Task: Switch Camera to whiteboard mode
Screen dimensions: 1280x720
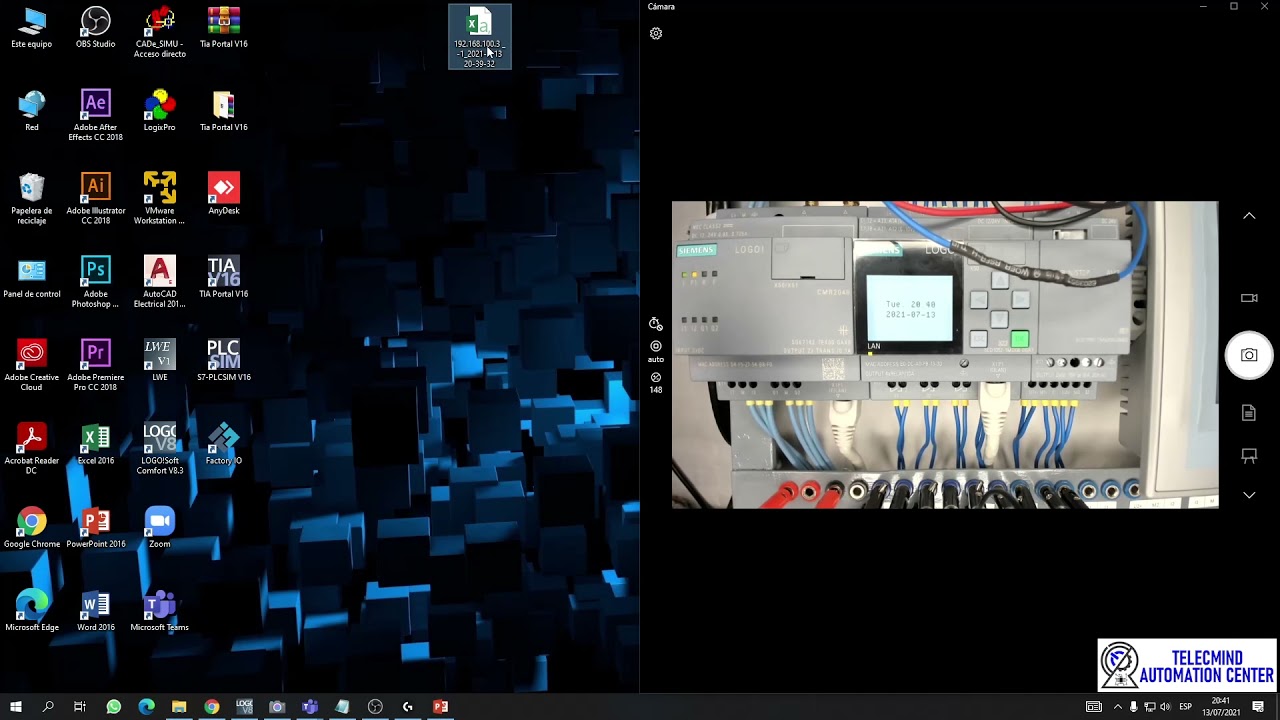Action: click(1249, 456)
